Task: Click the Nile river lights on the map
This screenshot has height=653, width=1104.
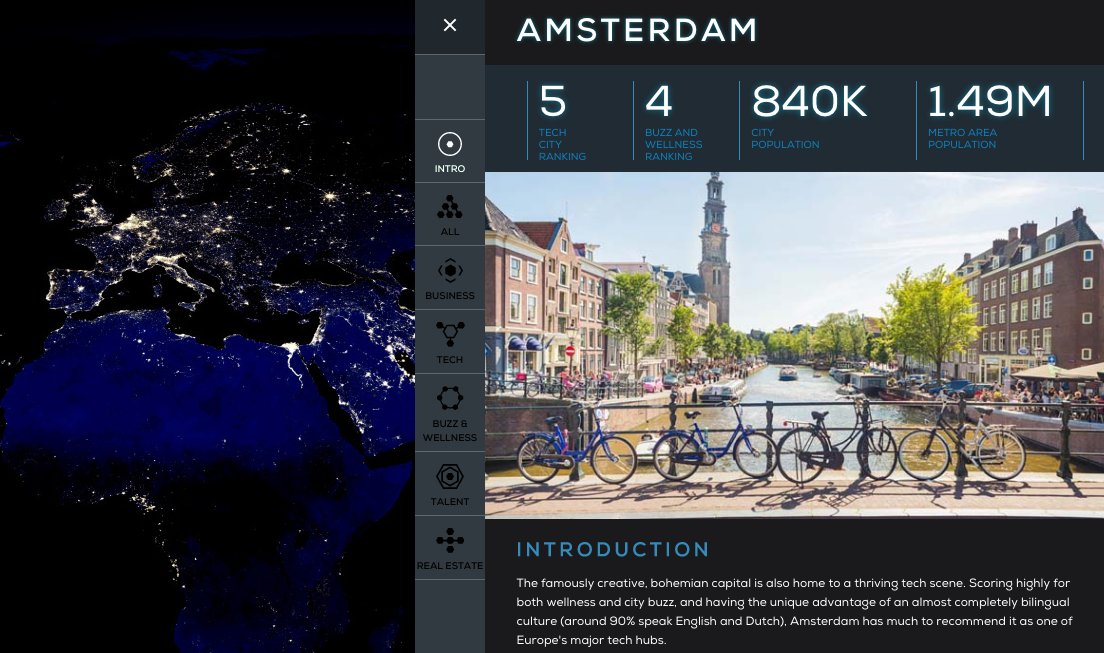Action: click(289, 360)
